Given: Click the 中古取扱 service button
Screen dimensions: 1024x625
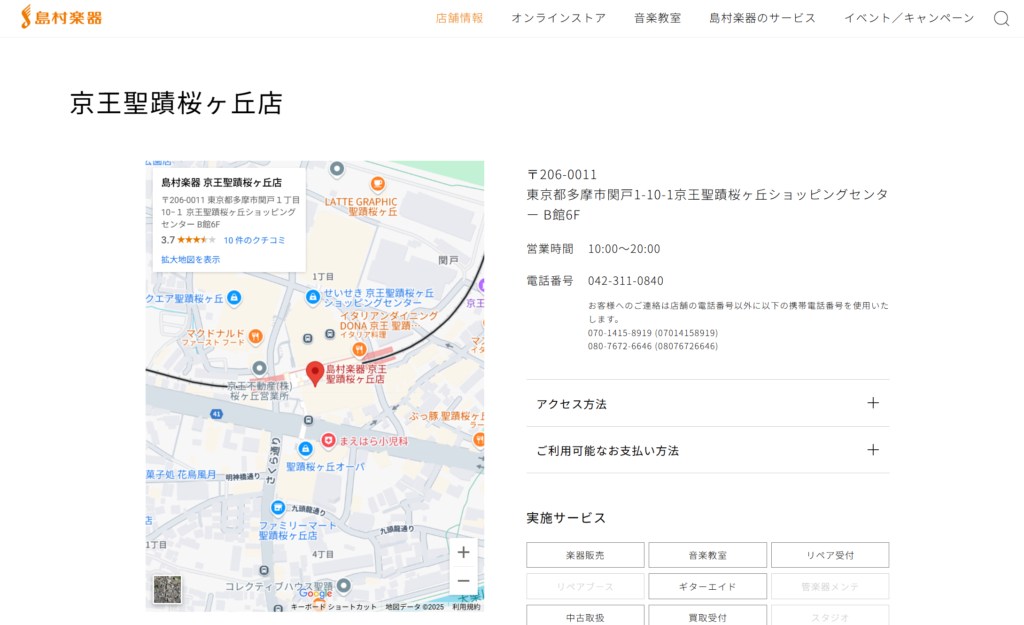Looking at the screenshot, I should click(x=585, y=617).
